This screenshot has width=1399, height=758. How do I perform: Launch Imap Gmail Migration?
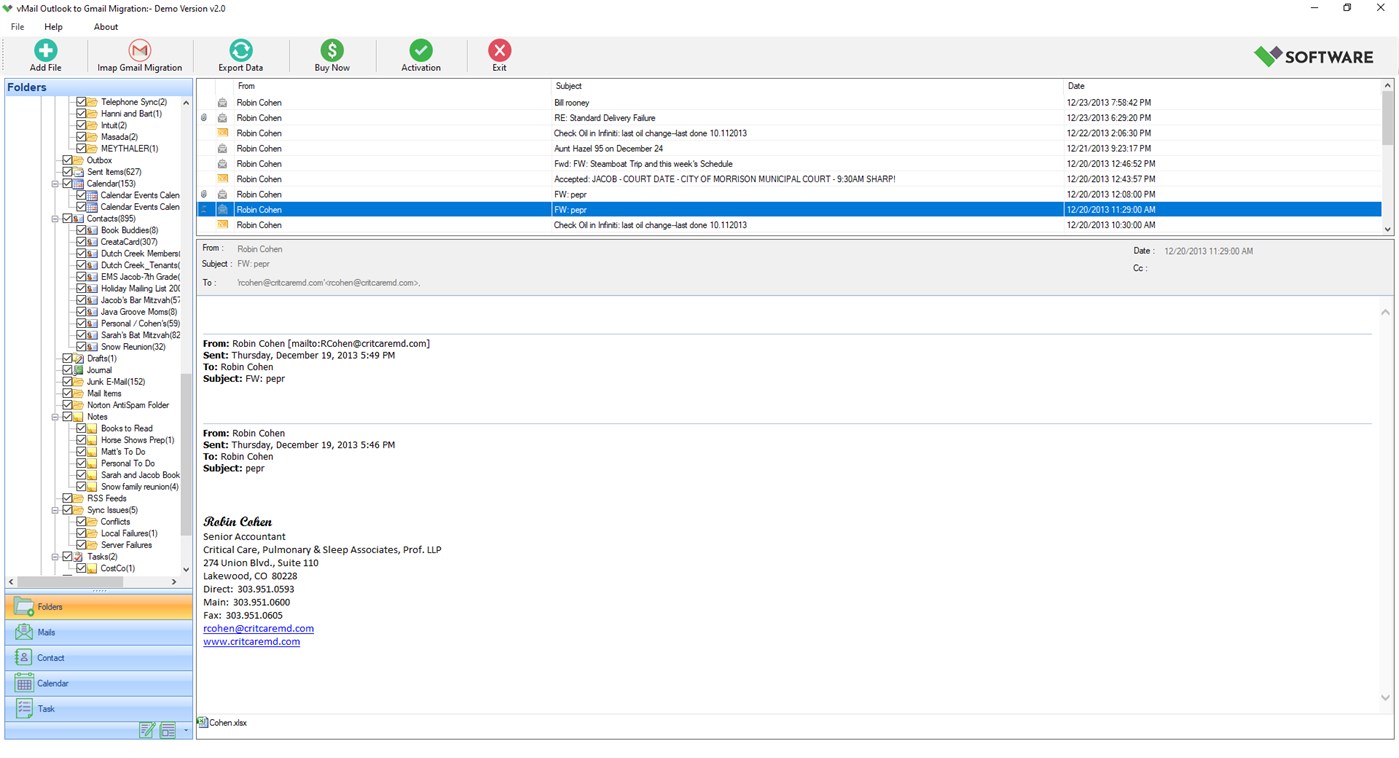[x=139, y=55]
